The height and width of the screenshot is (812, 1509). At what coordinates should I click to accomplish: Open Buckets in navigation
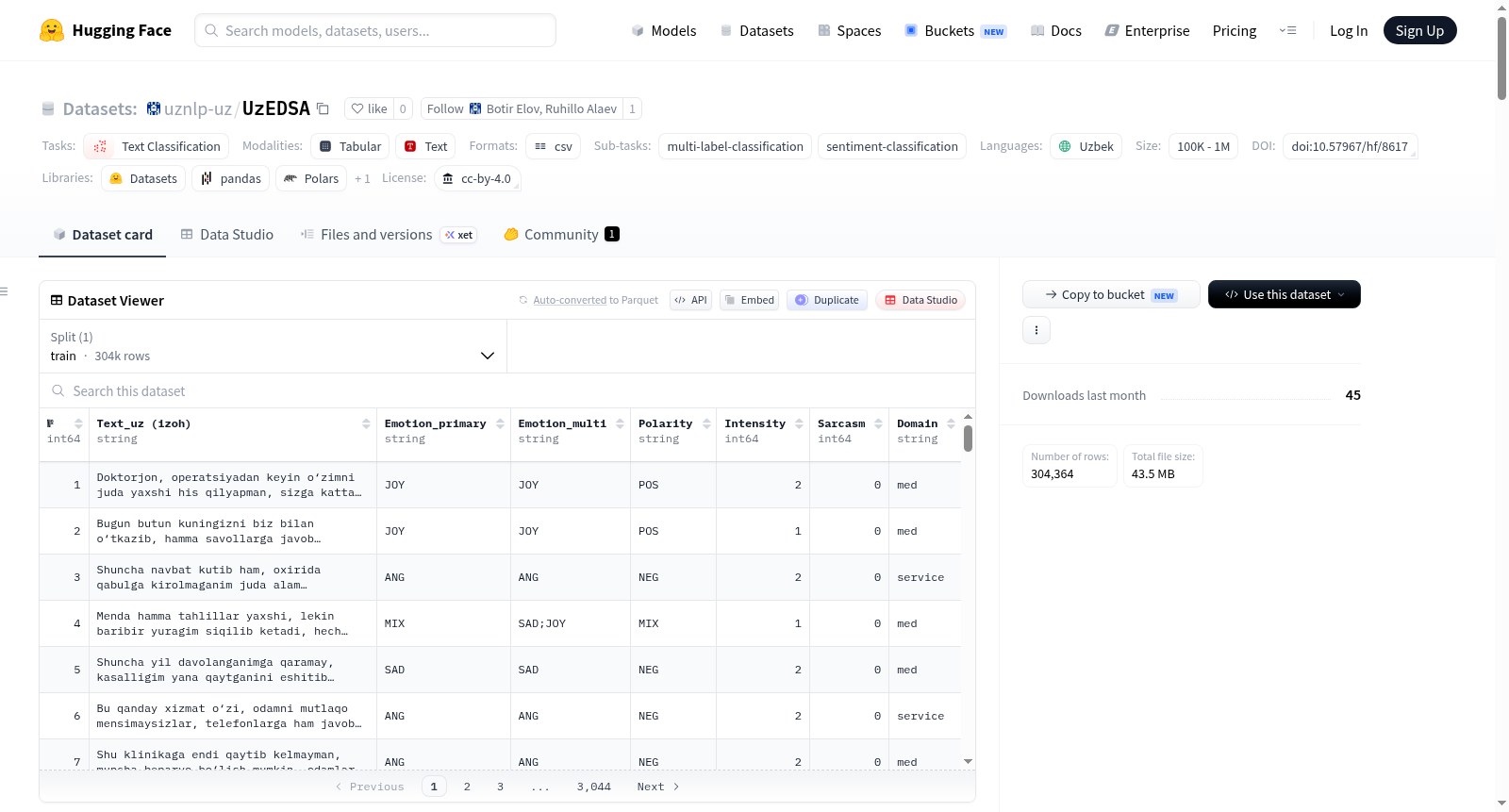[x=956, y=30]
